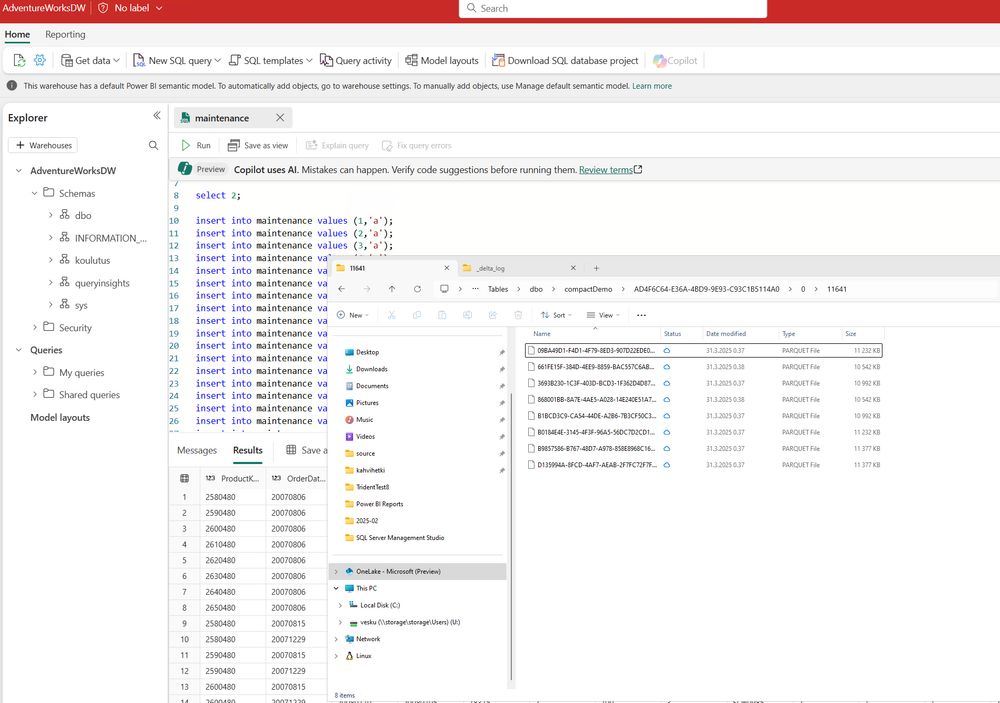Collapse the Explorer pane
Viewport: 1000px width, 703px height.
157,115
